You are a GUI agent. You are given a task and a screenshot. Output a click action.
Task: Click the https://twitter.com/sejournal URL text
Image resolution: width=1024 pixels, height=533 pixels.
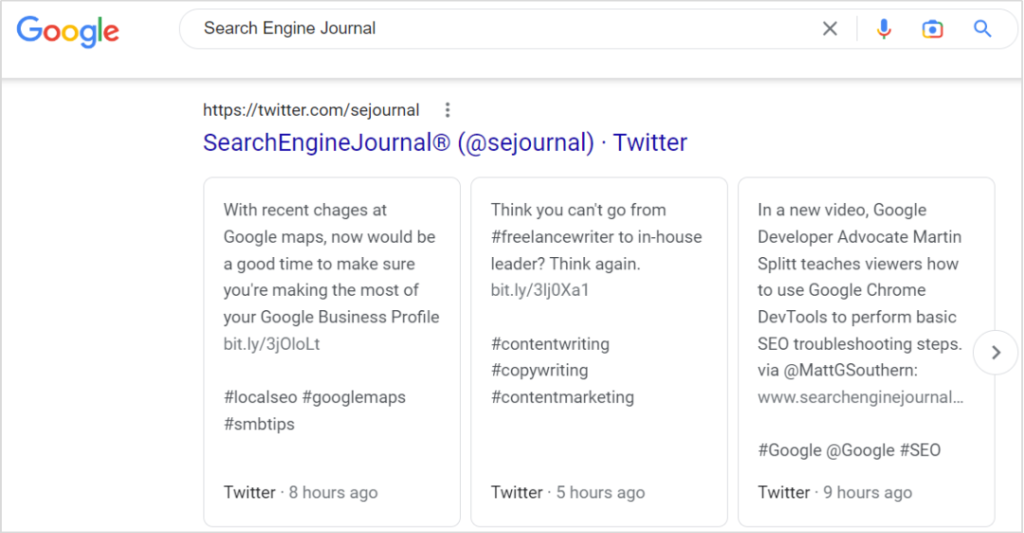tap(311, 110)
